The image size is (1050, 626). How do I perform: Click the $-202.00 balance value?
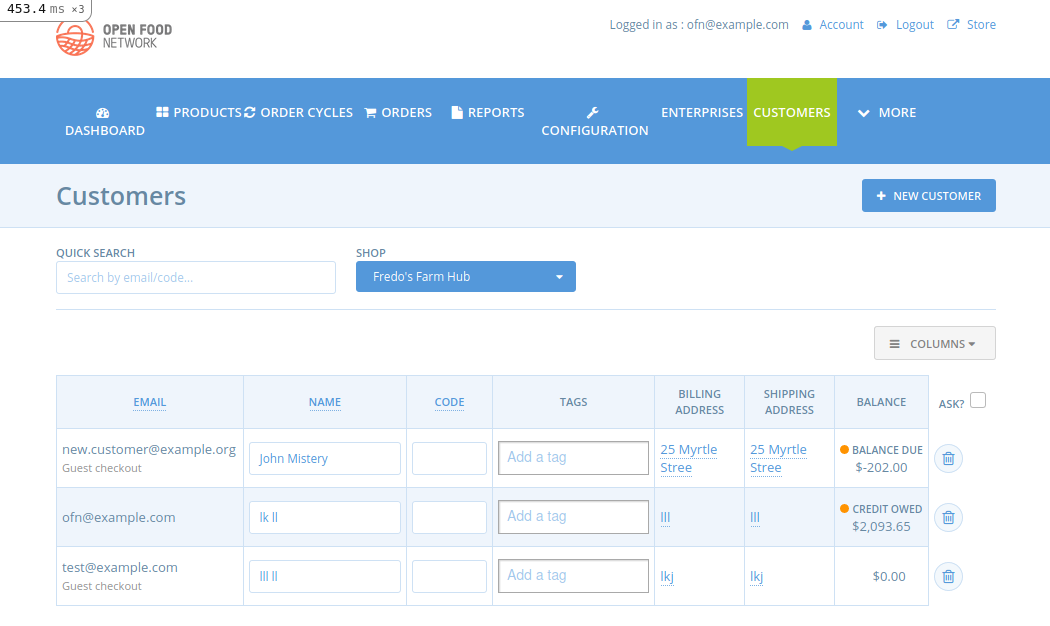pyautogui.click(x=881, y=468)
